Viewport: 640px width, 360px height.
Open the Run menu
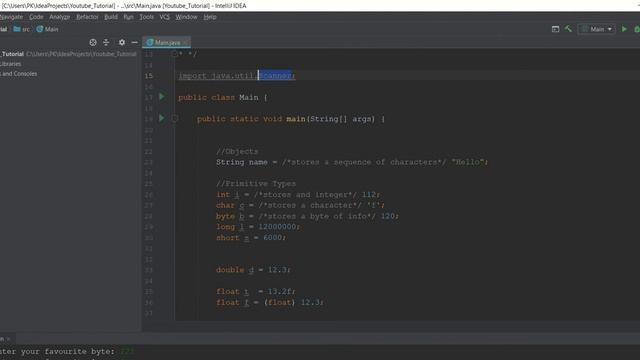(128, 17)
